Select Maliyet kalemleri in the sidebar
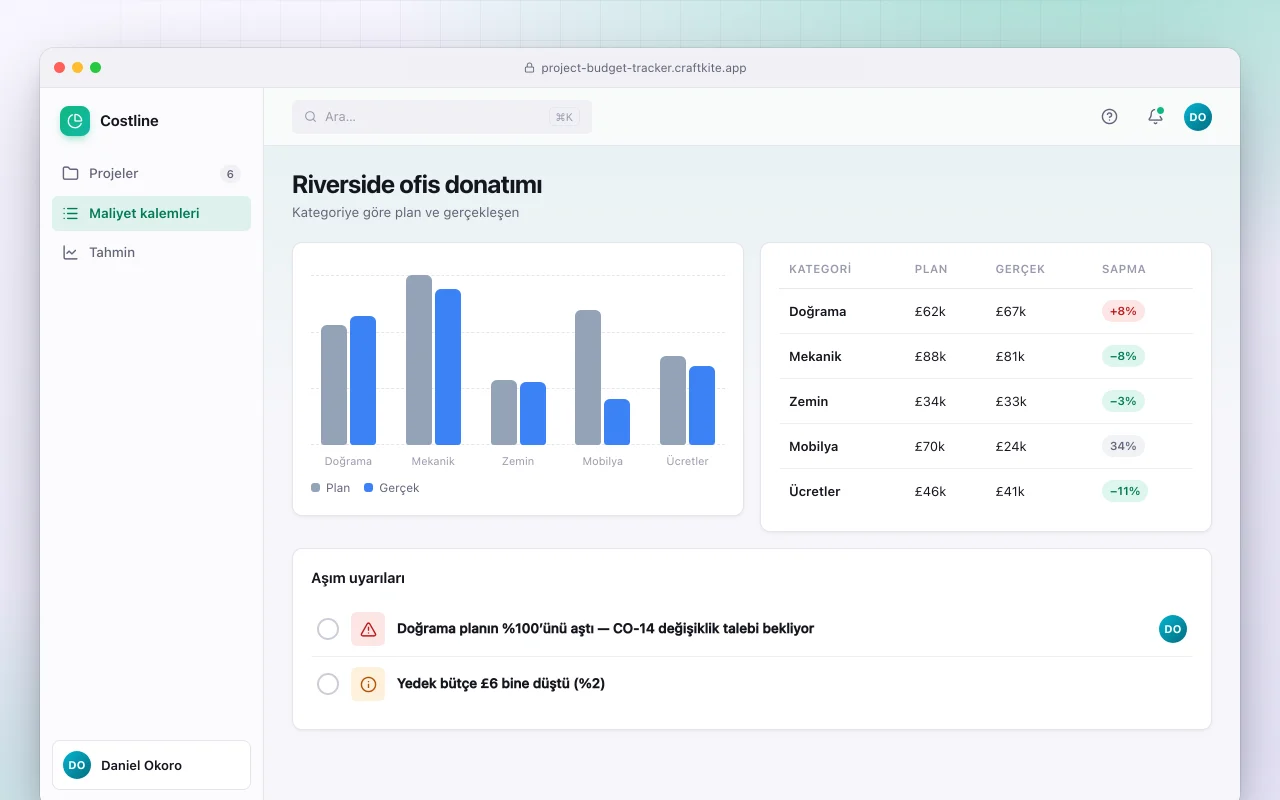The width and height of the screenshot is (1280, 800). (x=151, y=214)
